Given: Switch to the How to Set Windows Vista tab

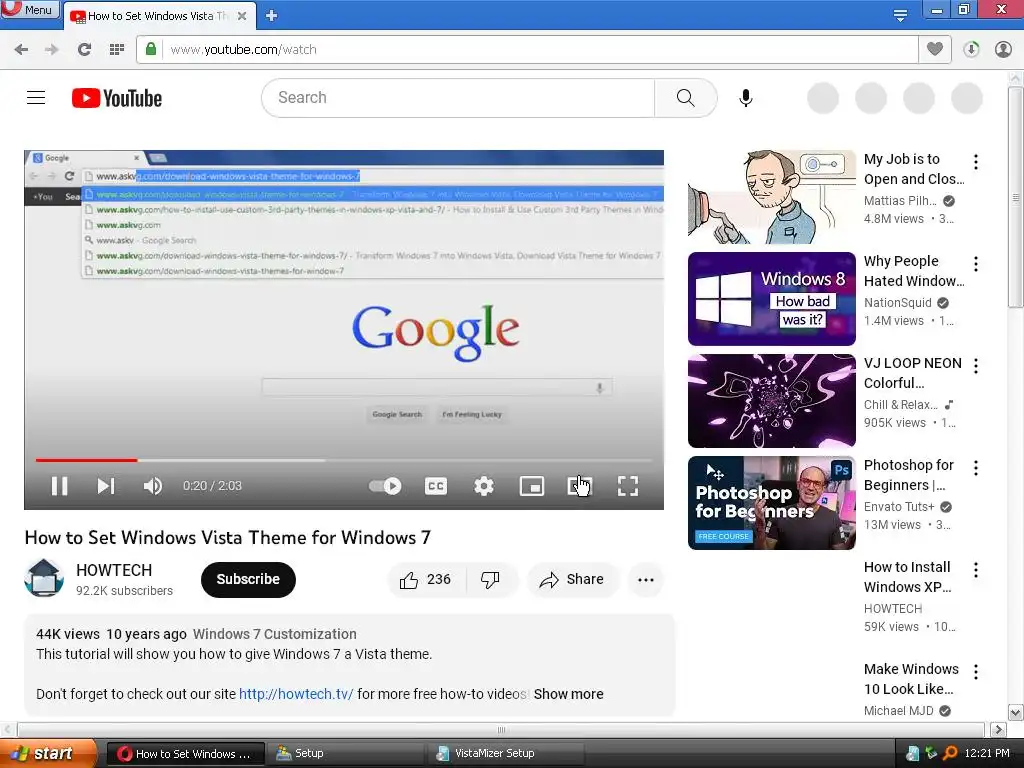Looking at the screenshot, I should pos(157,16).
